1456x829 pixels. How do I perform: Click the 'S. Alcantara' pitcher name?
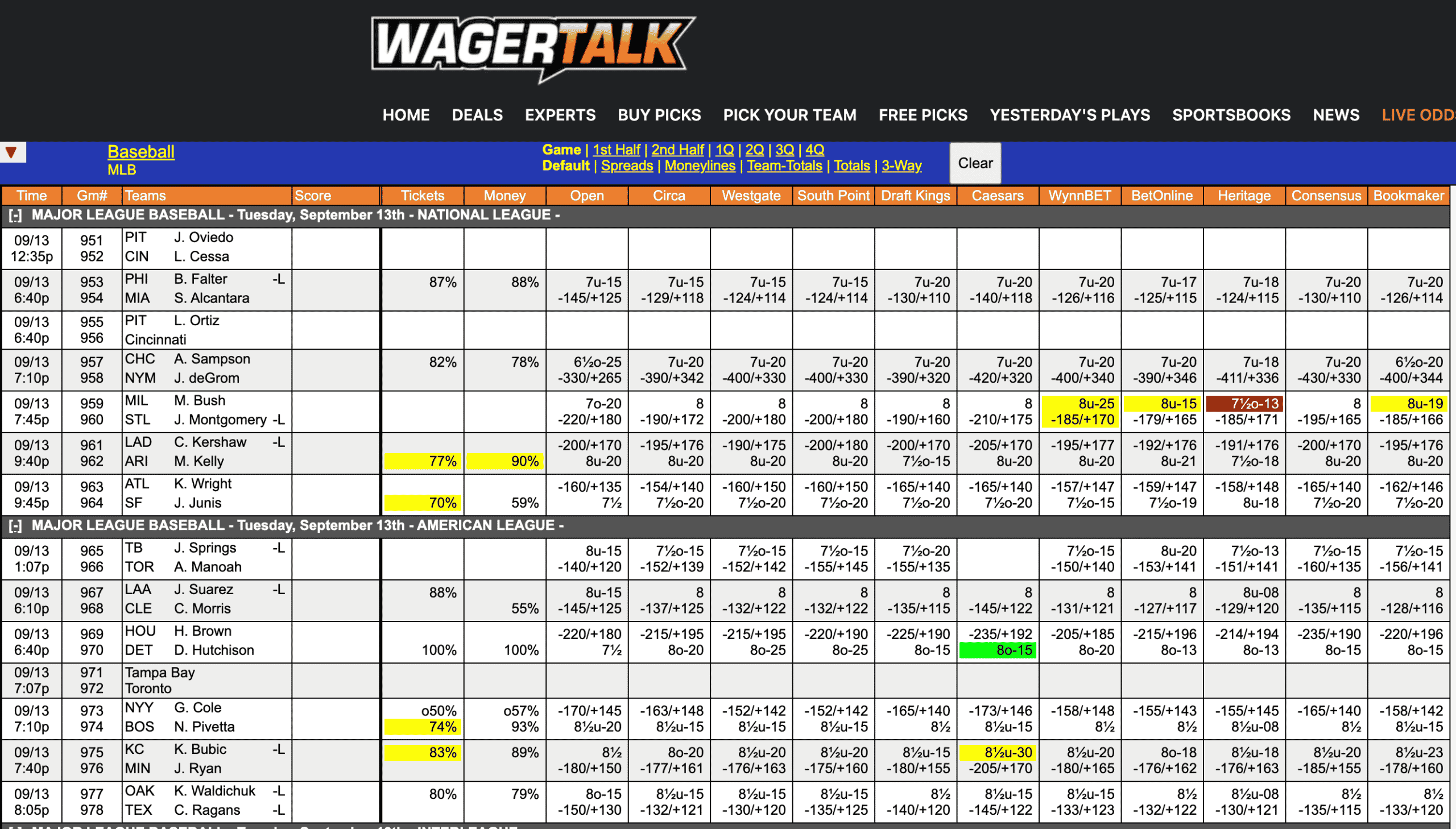pos(212,299)
